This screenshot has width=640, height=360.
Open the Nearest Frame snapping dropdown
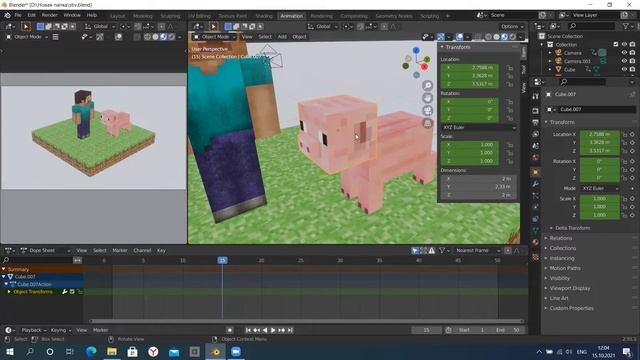point(477,251)
